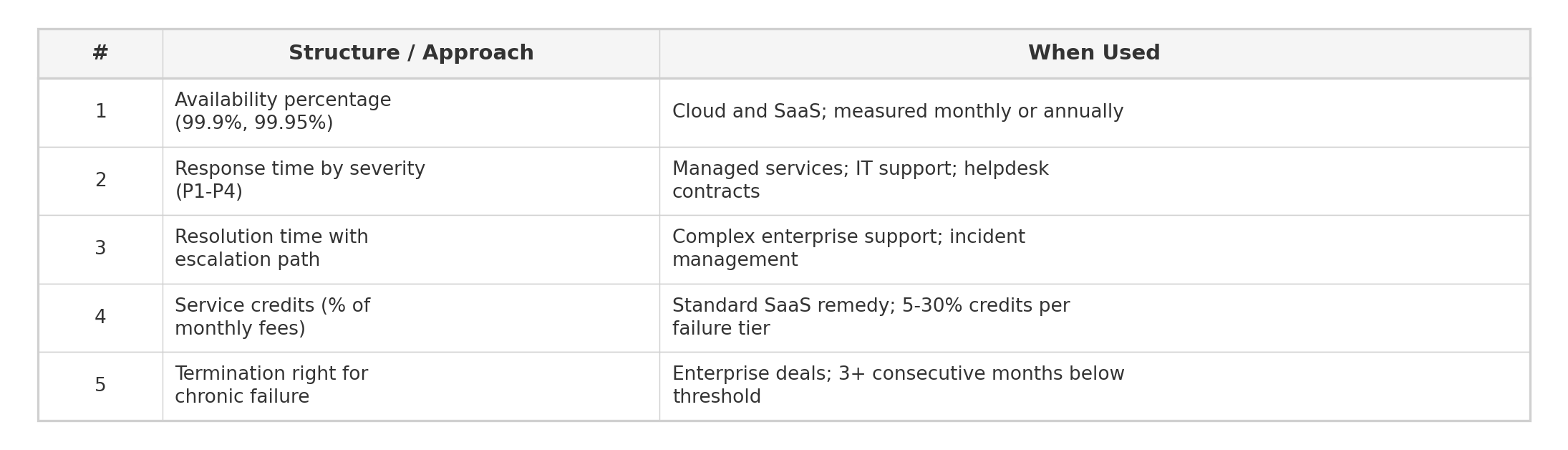Click 'Termination right for chronic failure' cell
The image size is (1568, 450).
point(271,386)
